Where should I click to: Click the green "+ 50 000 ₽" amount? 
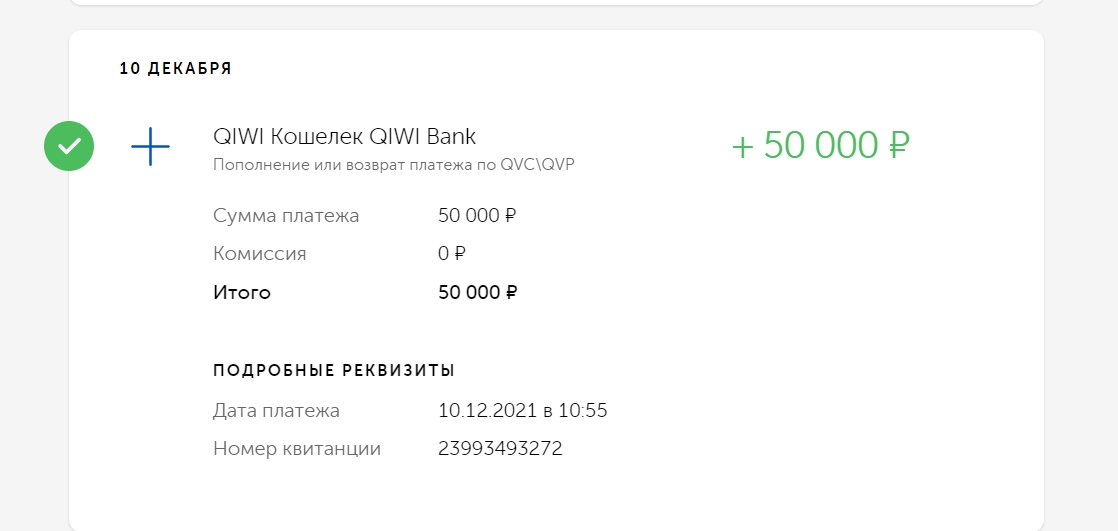pyautogui.click(x=820, y=146)
